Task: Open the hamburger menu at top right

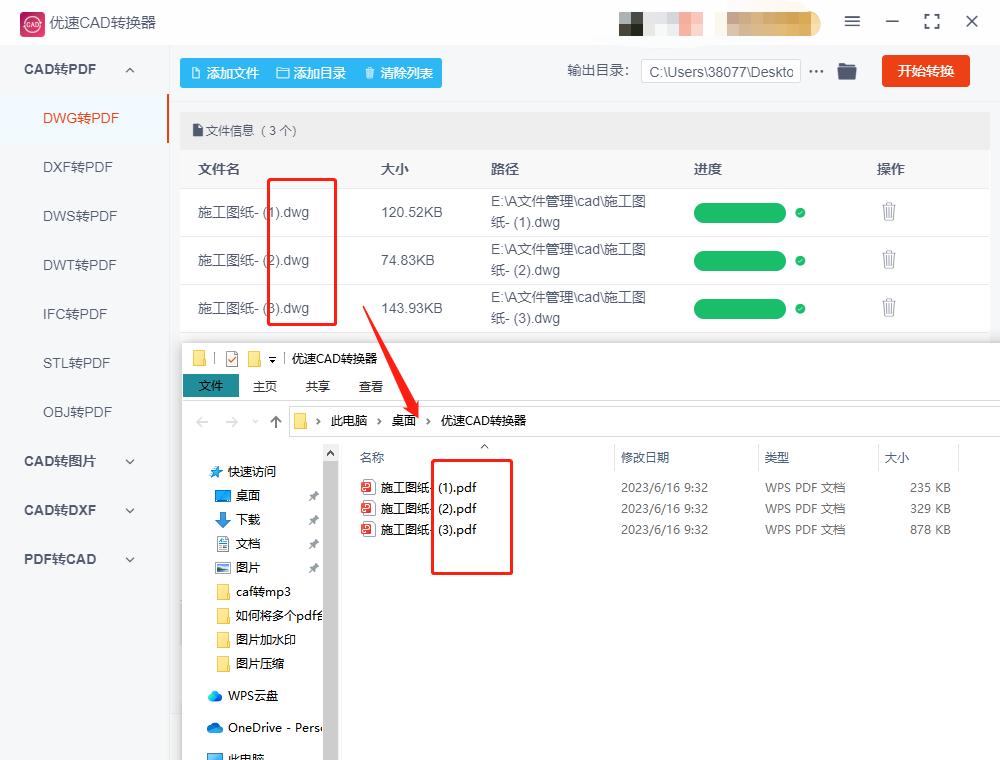Action: click(853, 20)
